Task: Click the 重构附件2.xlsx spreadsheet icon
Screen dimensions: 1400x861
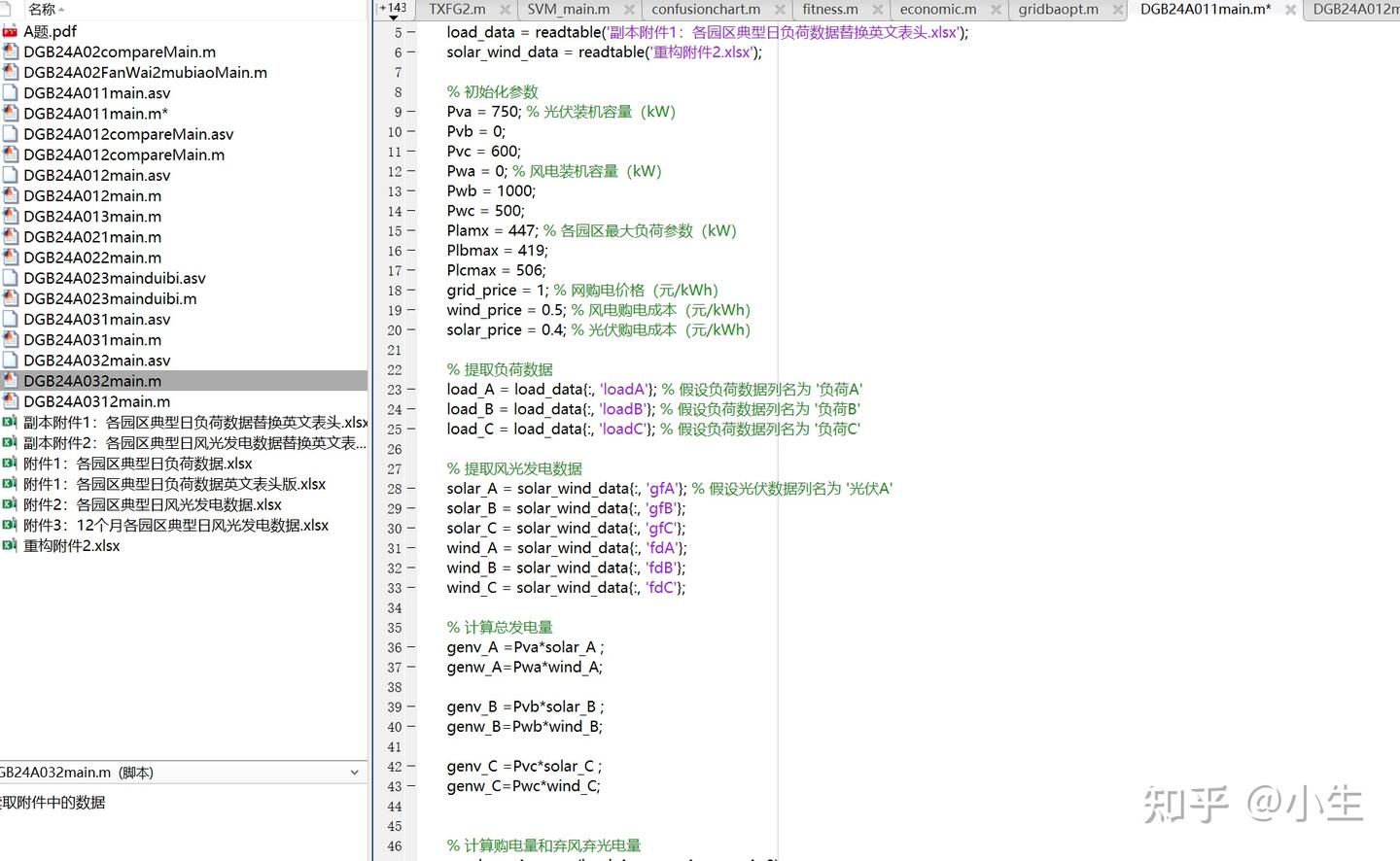Action: pos(11,545)
